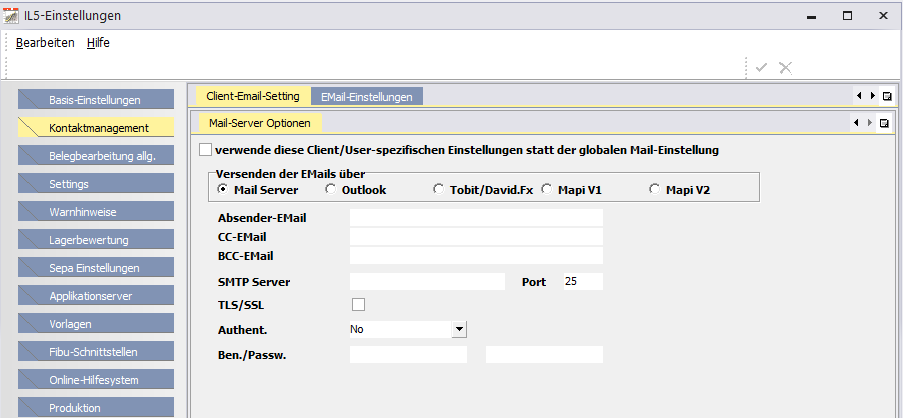
Task: Select Mapi V1 radio option
Action: (x=547, y=189)
